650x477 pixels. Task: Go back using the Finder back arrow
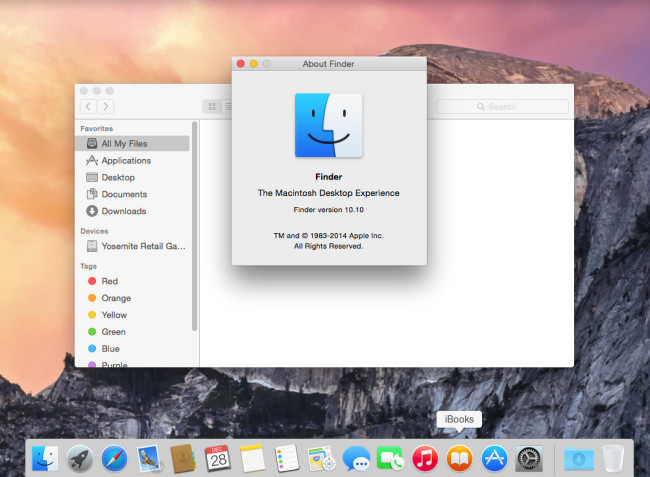tap(88, 106)
